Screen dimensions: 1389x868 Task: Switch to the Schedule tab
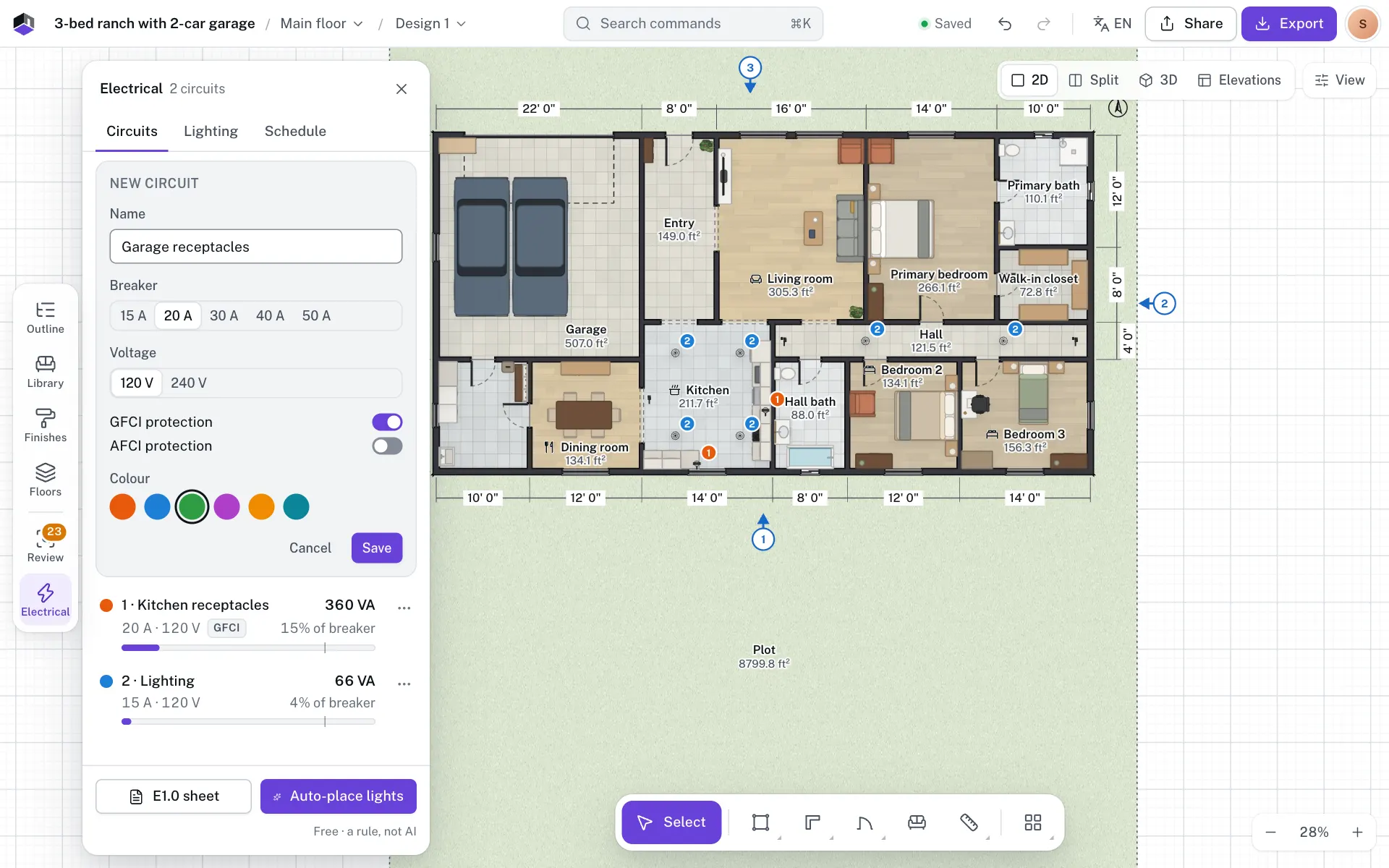[295, 132]
